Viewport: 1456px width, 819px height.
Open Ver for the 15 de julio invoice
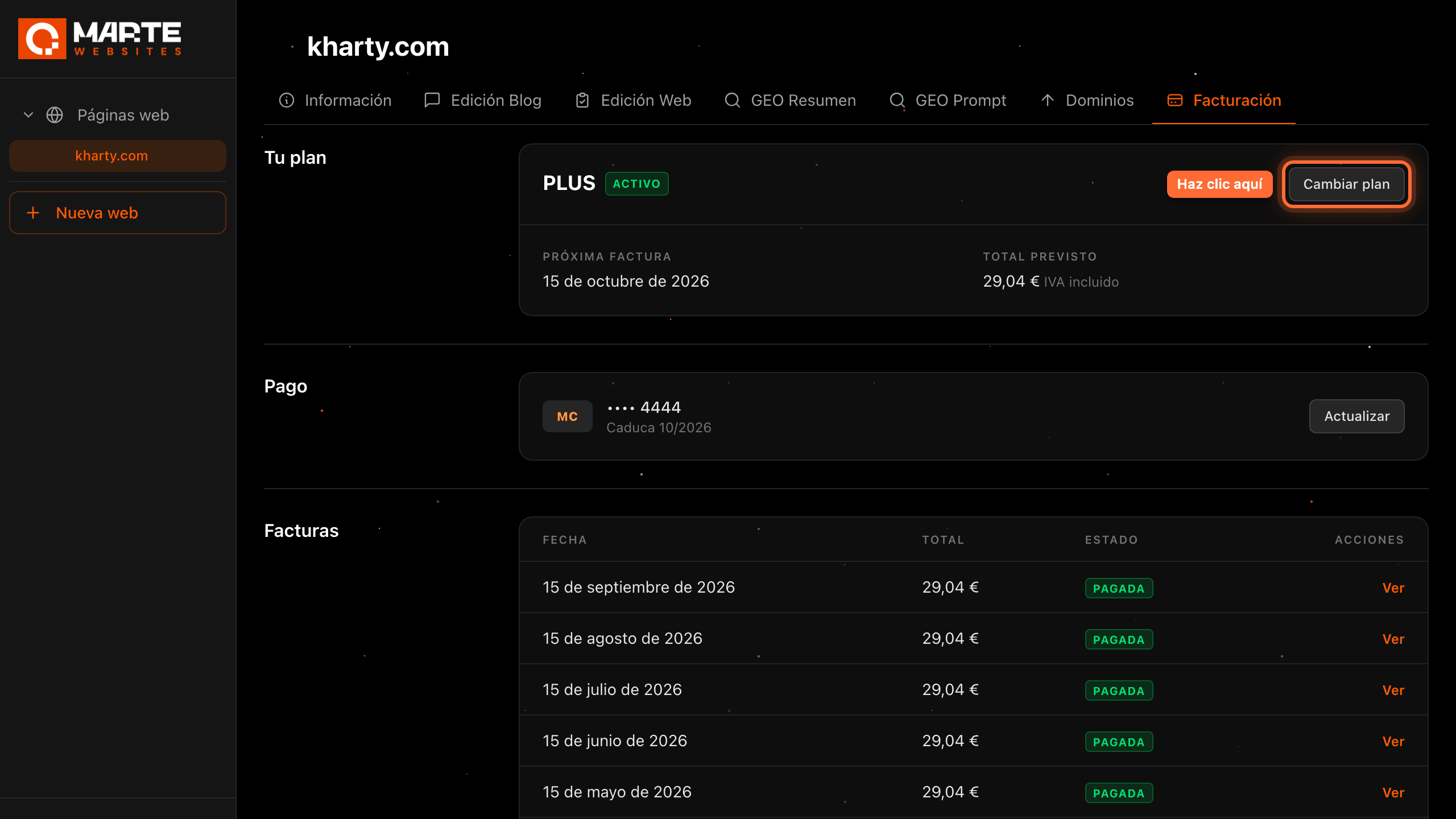[1393, 690]
